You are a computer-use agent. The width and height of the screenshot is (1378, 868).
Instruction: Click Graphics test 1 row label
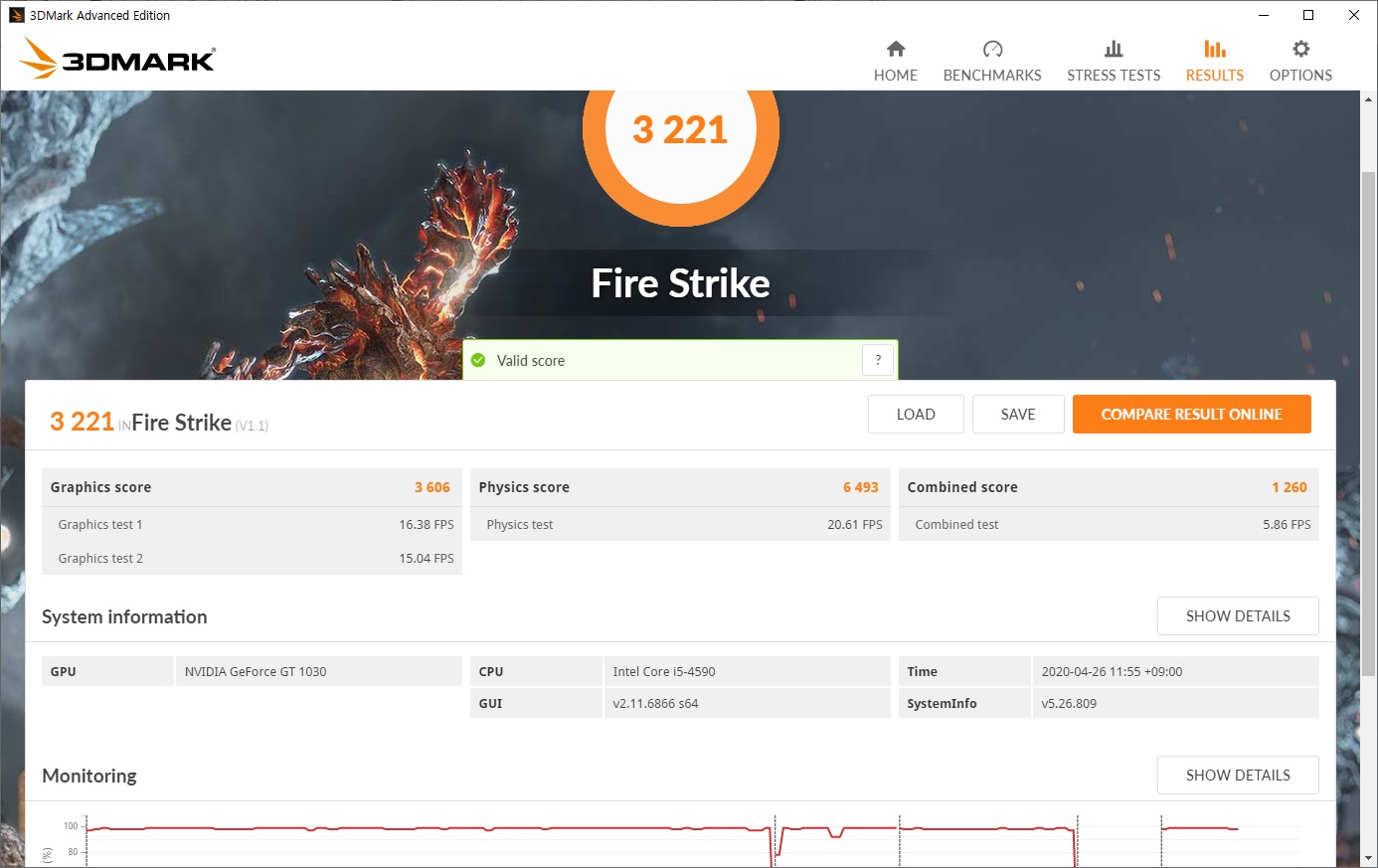[100, 525]
